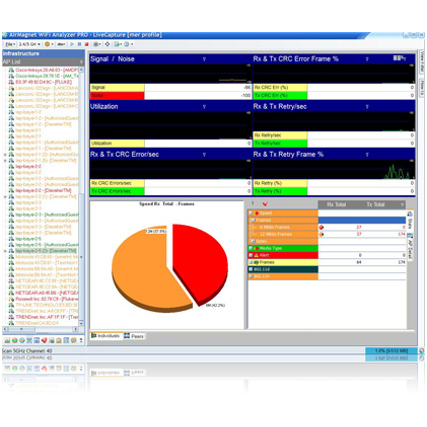427x427 pixels.
Task: Click the red checkmark icon above stats table
Action: [265, 204]
